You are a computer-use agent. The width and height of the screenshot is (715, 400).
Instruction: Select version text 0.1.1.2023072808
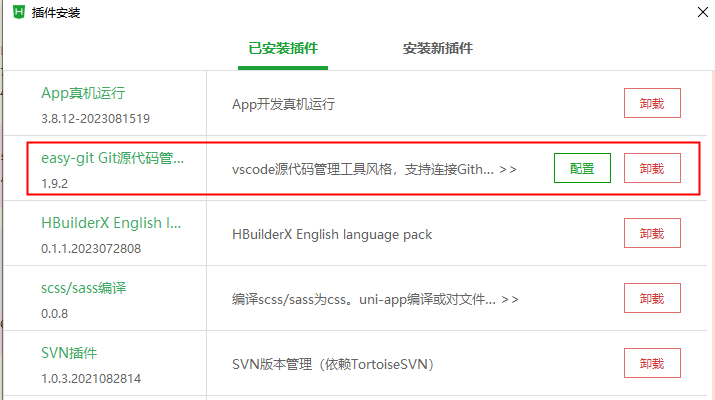[x=91, y=249]
